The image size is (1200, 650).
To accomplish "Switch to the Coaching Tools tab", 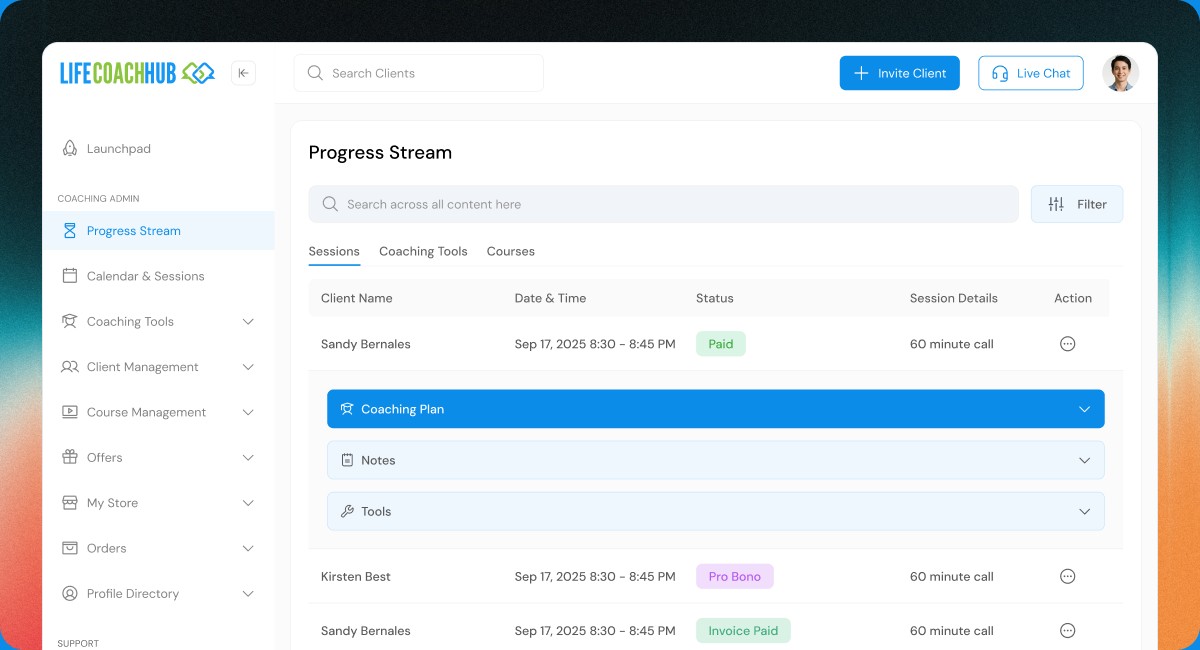I will [423, 252].
